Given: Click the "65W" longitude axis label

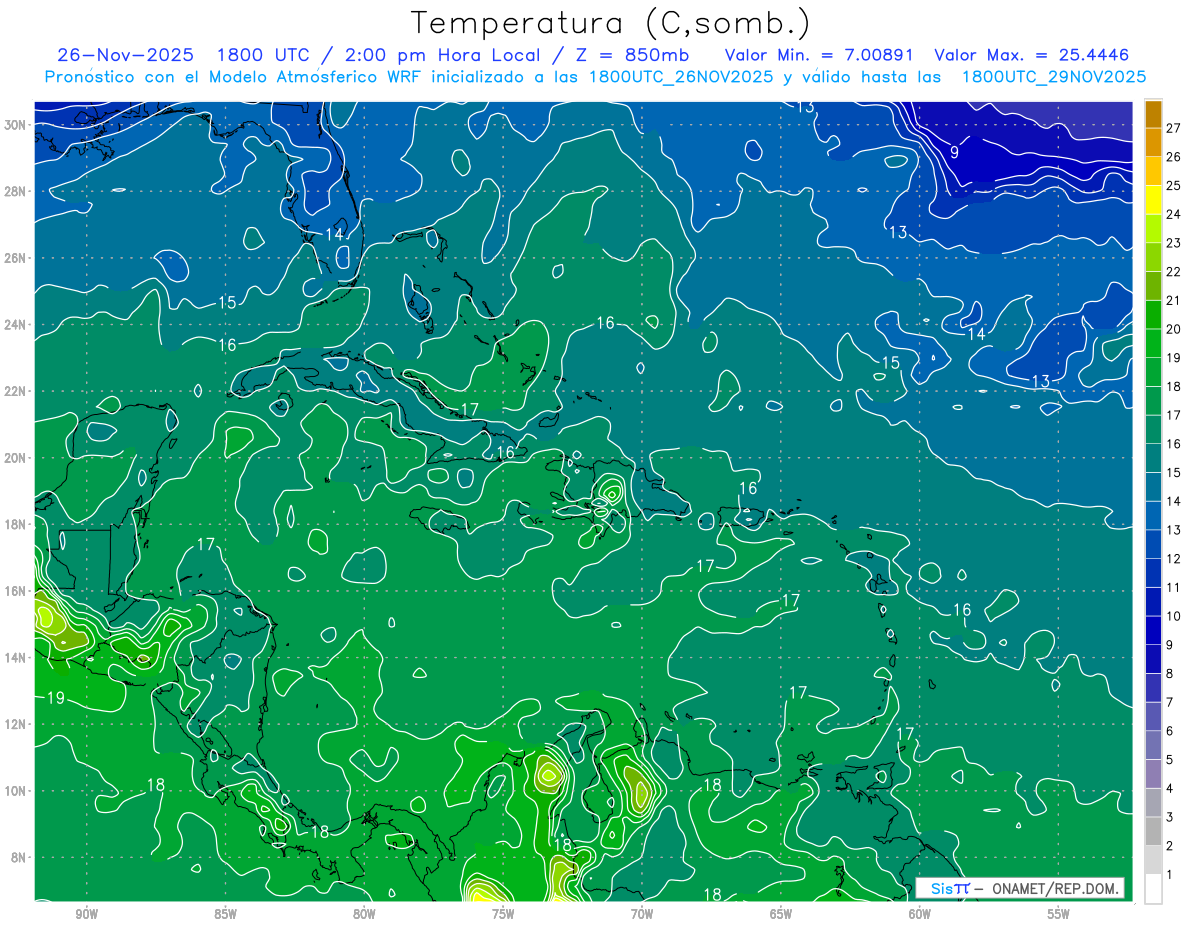Looking at the screenshot, I should [781, 915].
